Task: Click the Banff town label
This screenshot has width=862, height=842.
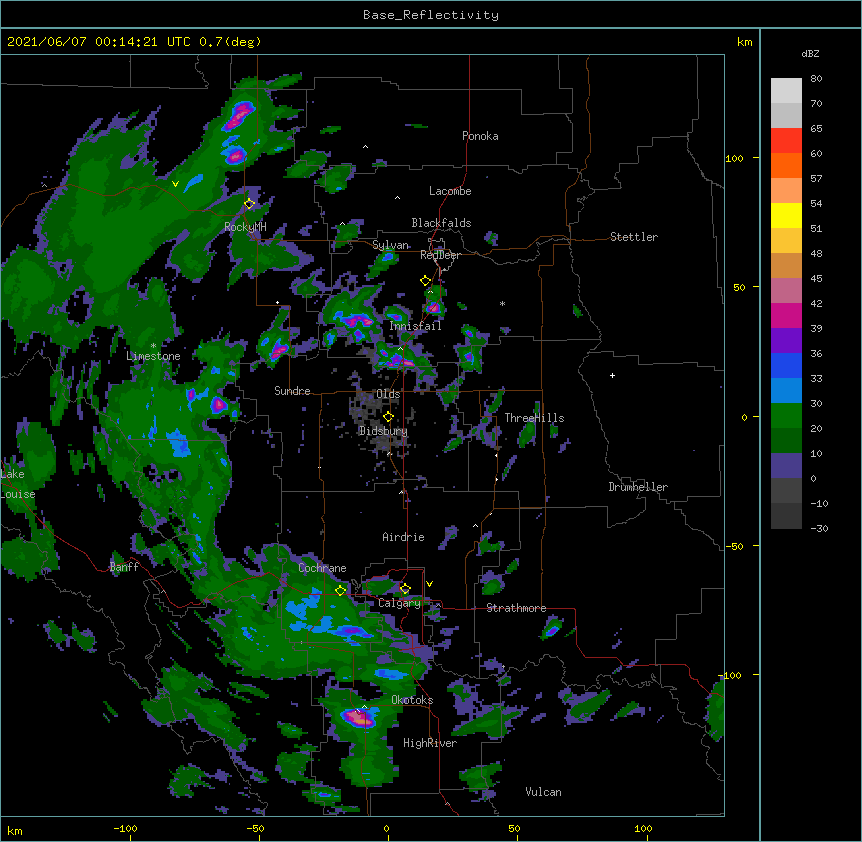Action: pos(124,567)
